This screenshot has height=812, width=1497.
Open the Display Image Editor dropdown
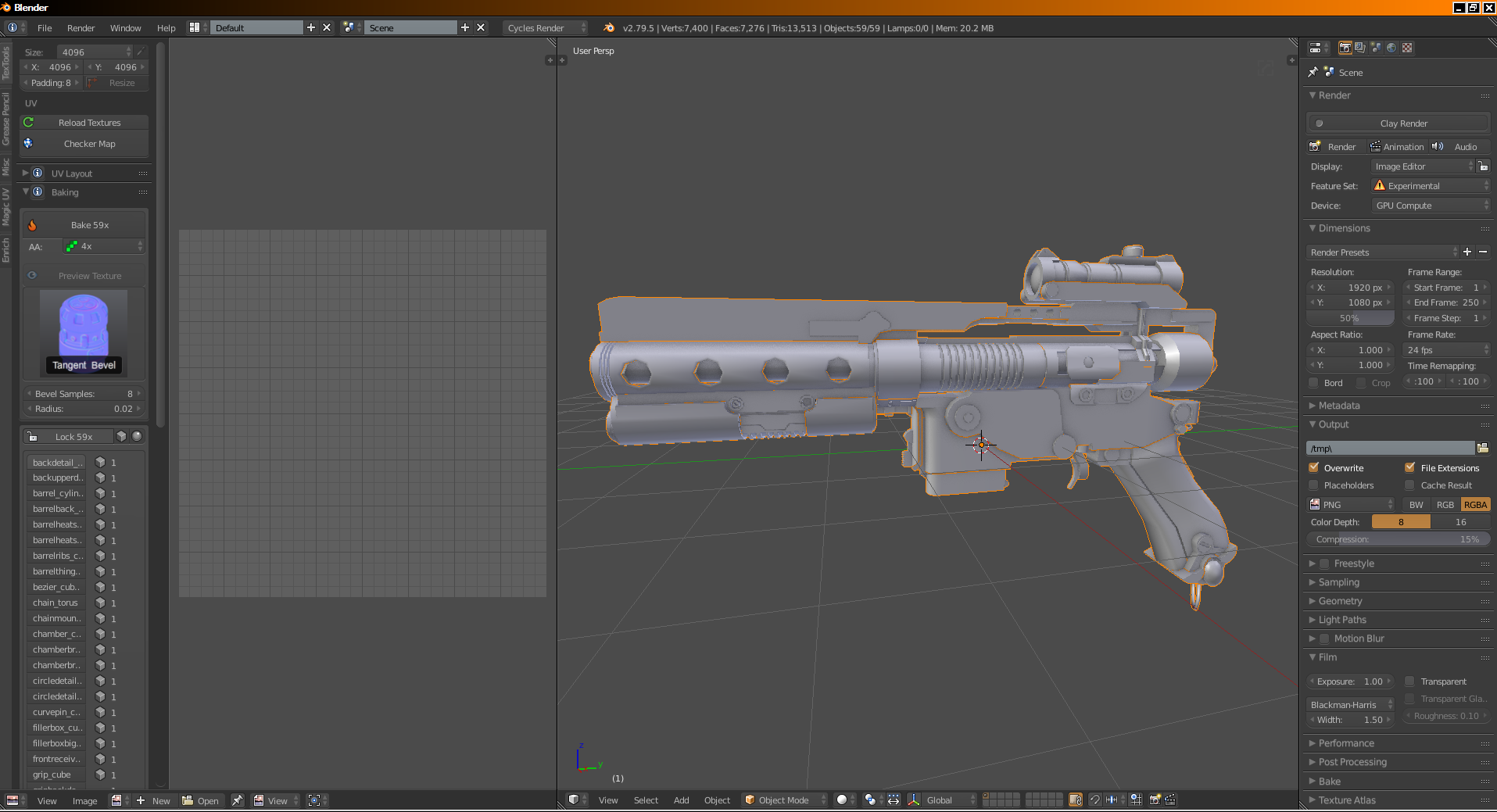[x=1423, y=166]
